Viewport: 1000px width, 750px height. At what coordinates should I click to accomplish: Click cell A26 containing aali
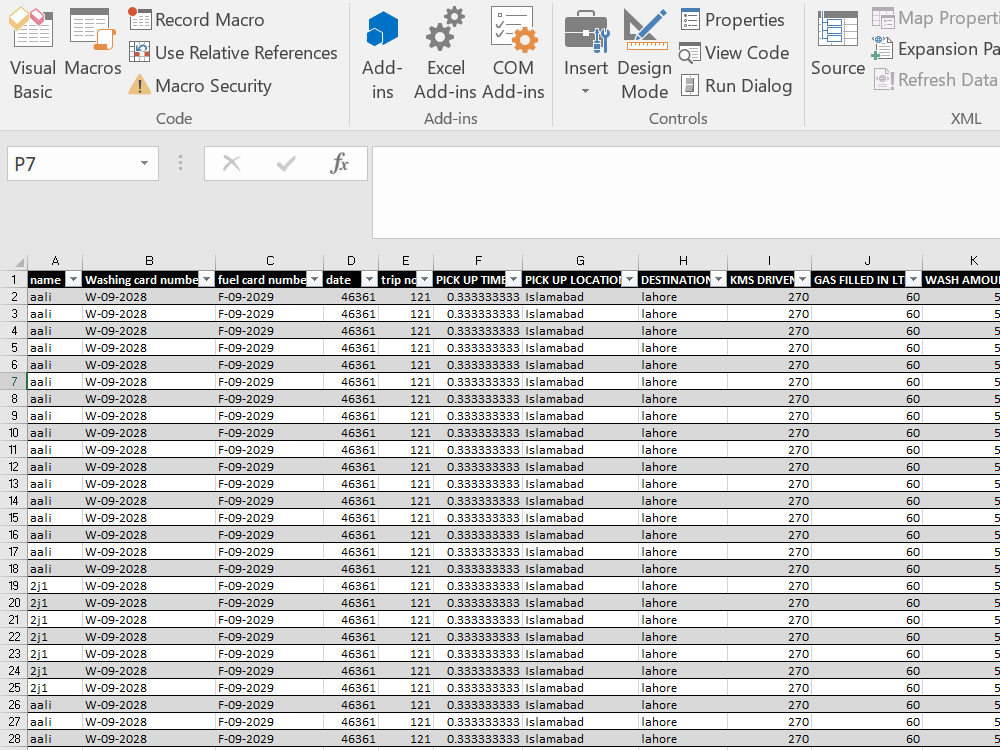pos(55,705)
